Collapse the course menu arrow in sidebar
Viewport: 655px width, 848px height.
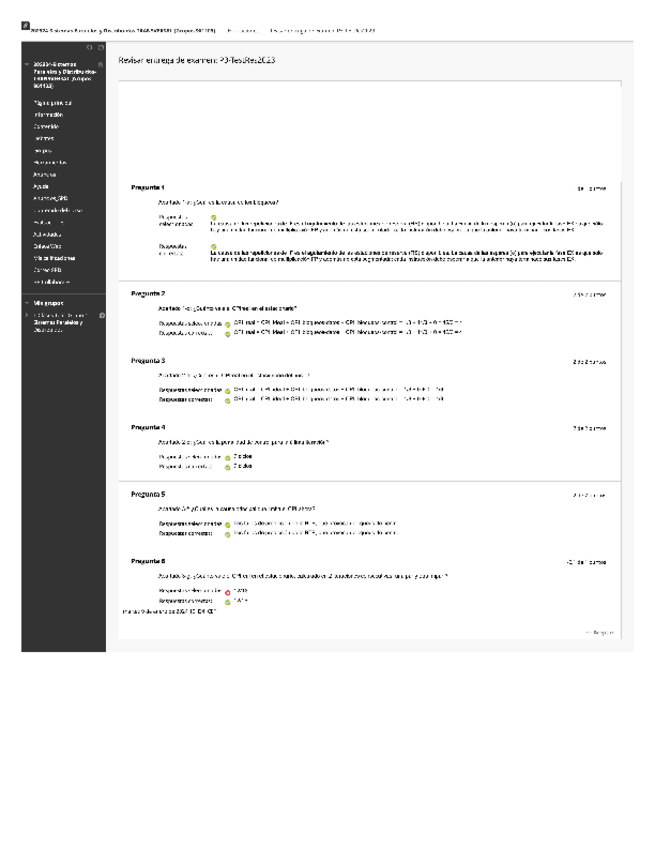(27, 64)
